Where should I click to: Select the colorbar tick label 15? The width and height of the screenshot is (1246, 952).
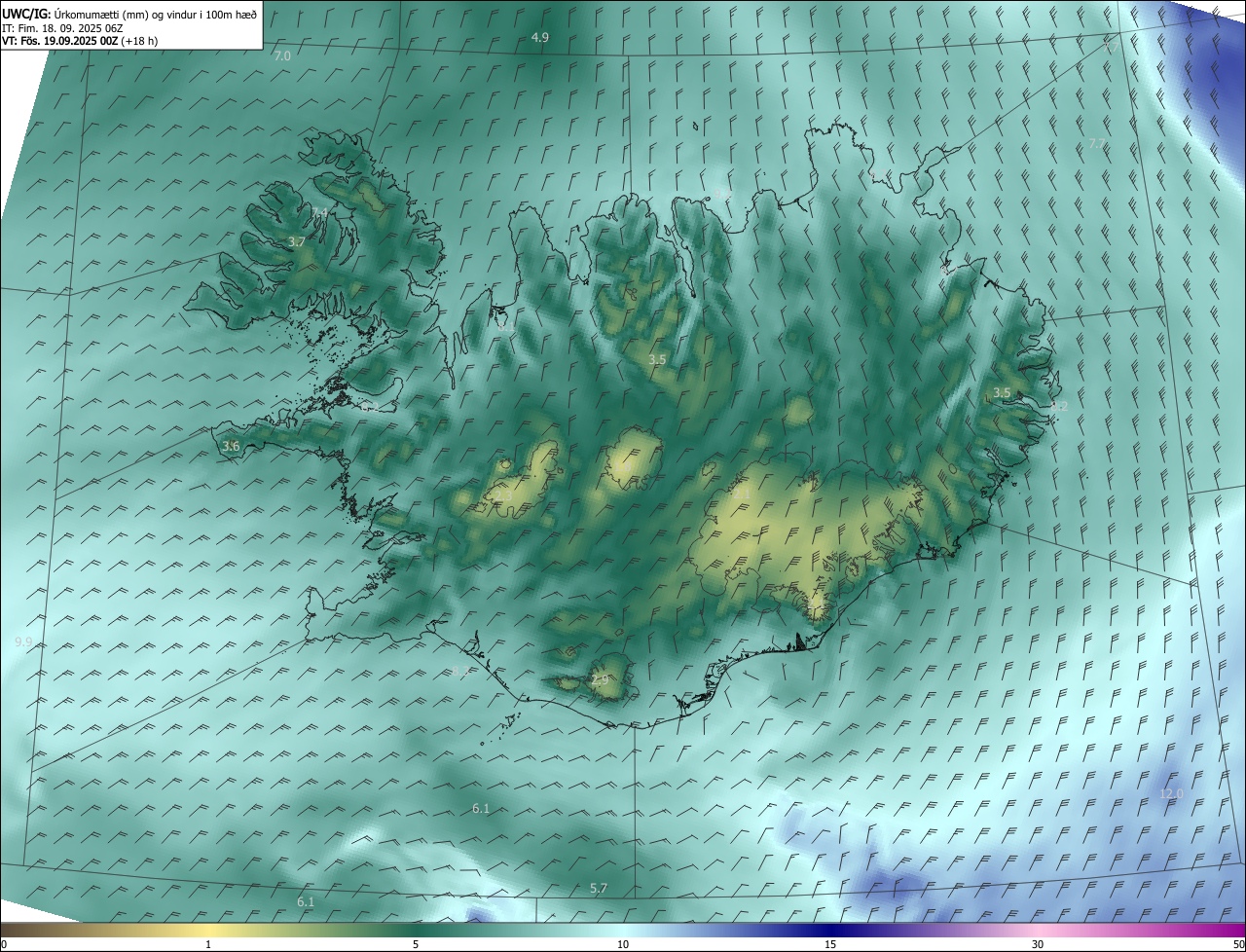[x=830, y=944]
